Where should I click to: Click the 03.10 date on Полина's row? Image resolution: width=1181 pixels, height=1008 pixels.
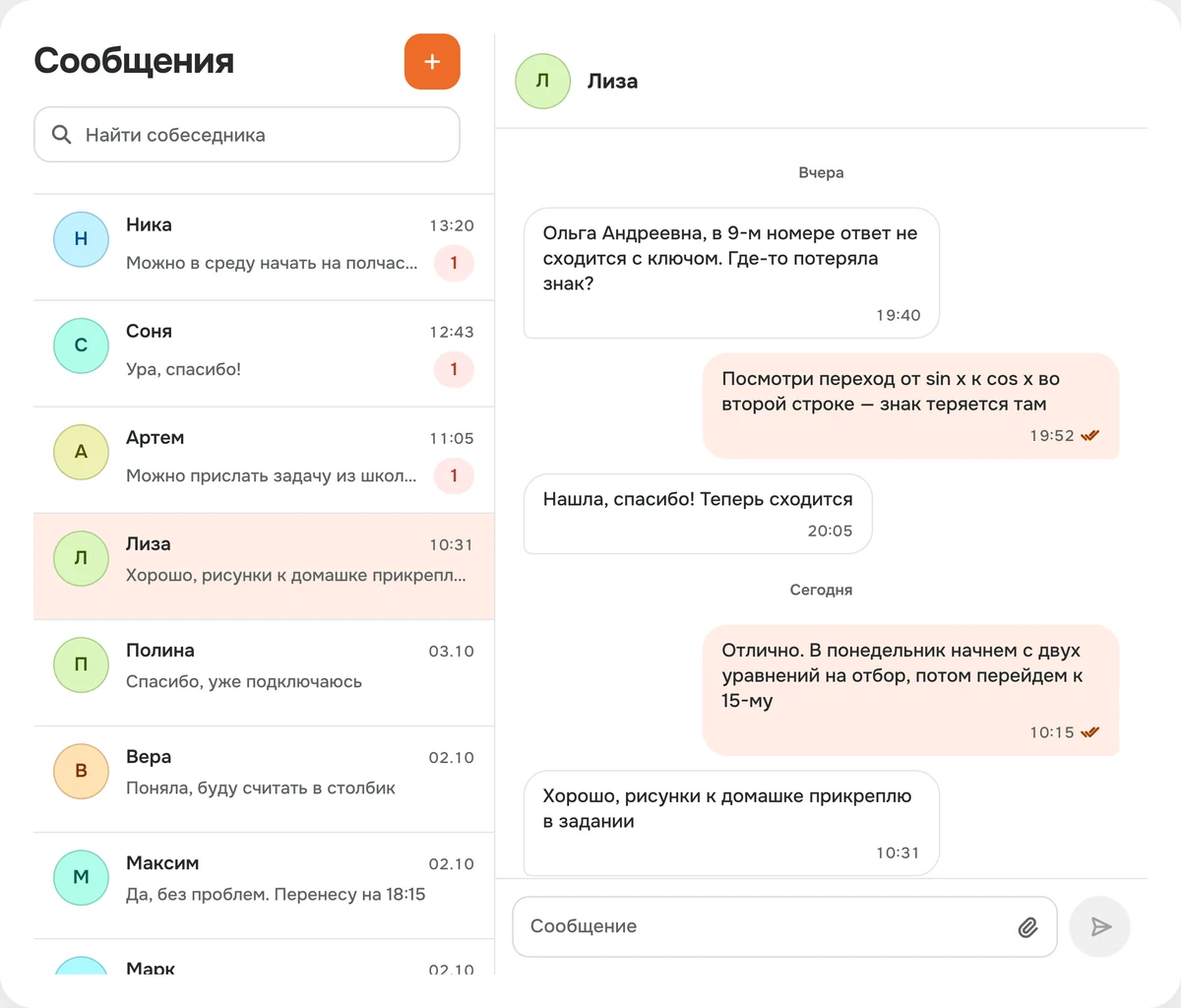[x=452, y=651]
